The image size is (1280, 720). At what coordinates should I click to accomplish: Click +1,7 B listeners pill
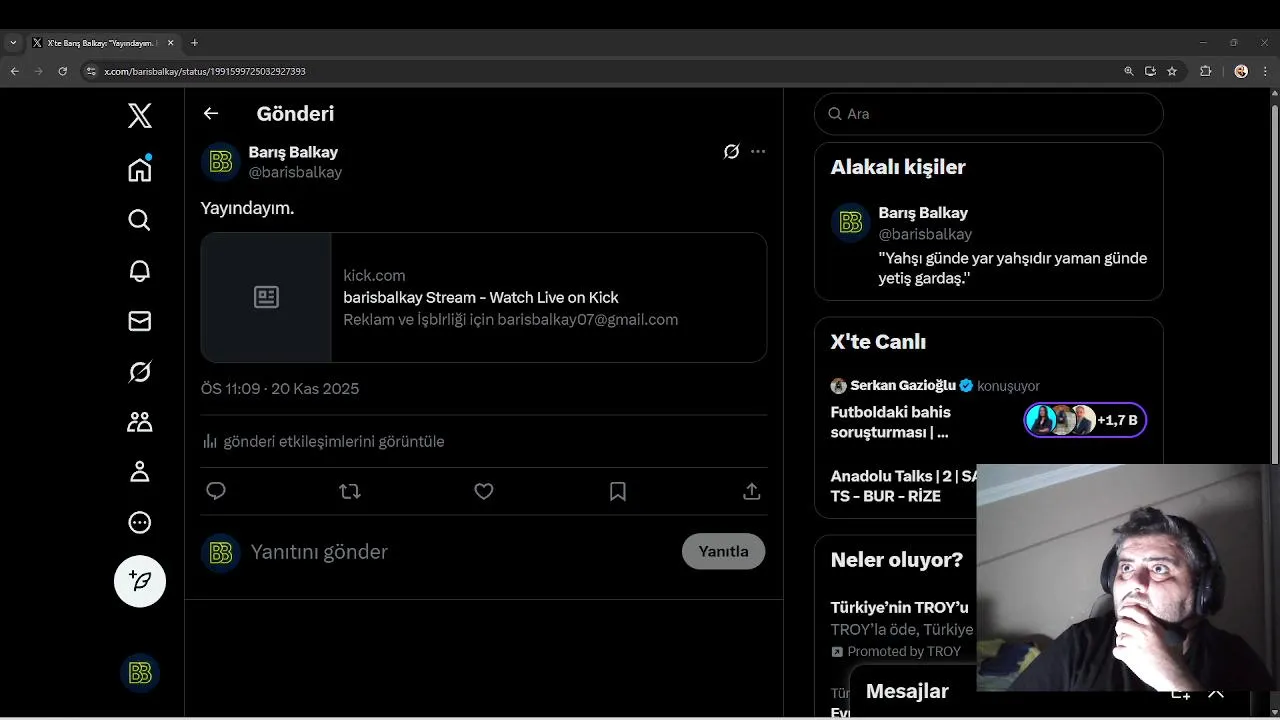tap(1085, 420)
